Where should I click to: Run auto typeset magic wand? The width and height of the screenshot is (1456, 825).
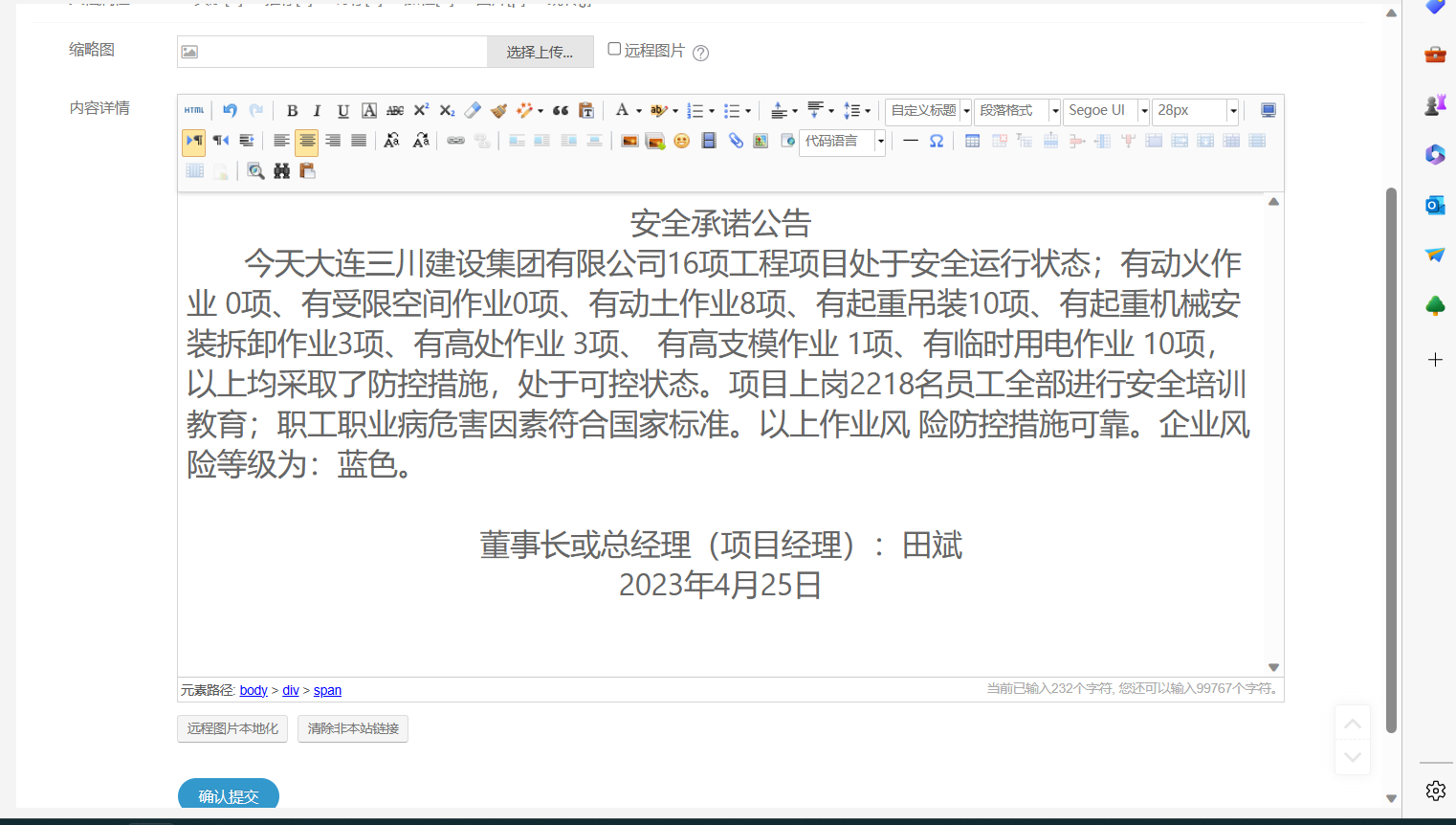pyautogui.click(x=524, y=111)
